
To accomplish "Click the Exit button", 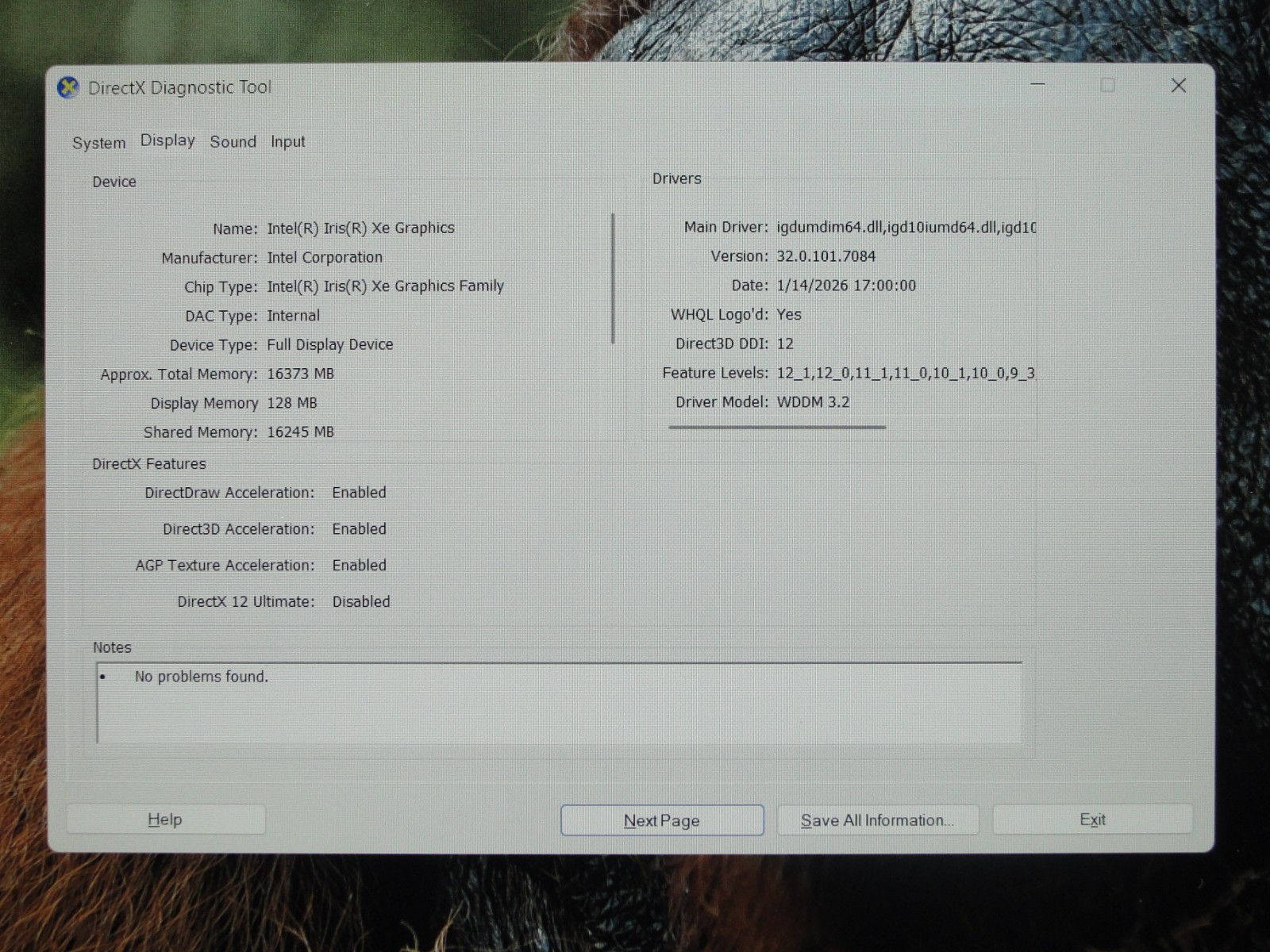I will pos(1092,820).
